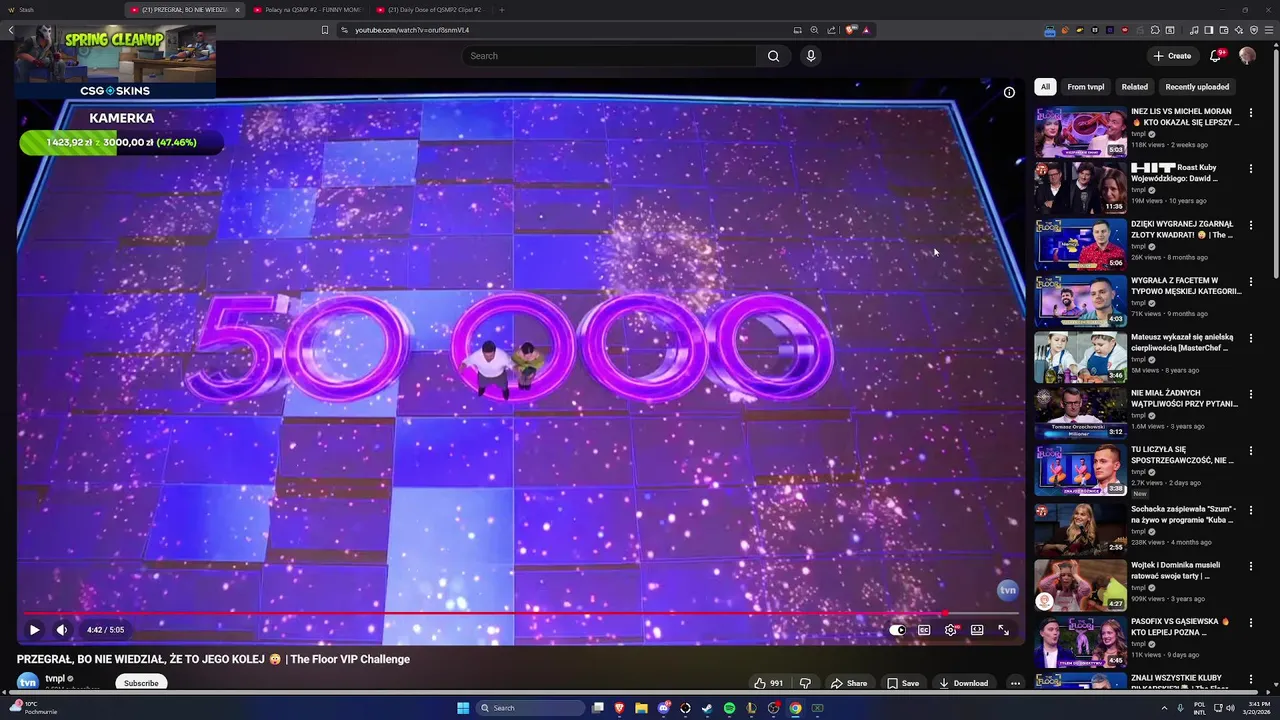Image resolution: width=1280 pixels, height=720 pixels.
Task: Dislike the video
Action: coord(805,683)
